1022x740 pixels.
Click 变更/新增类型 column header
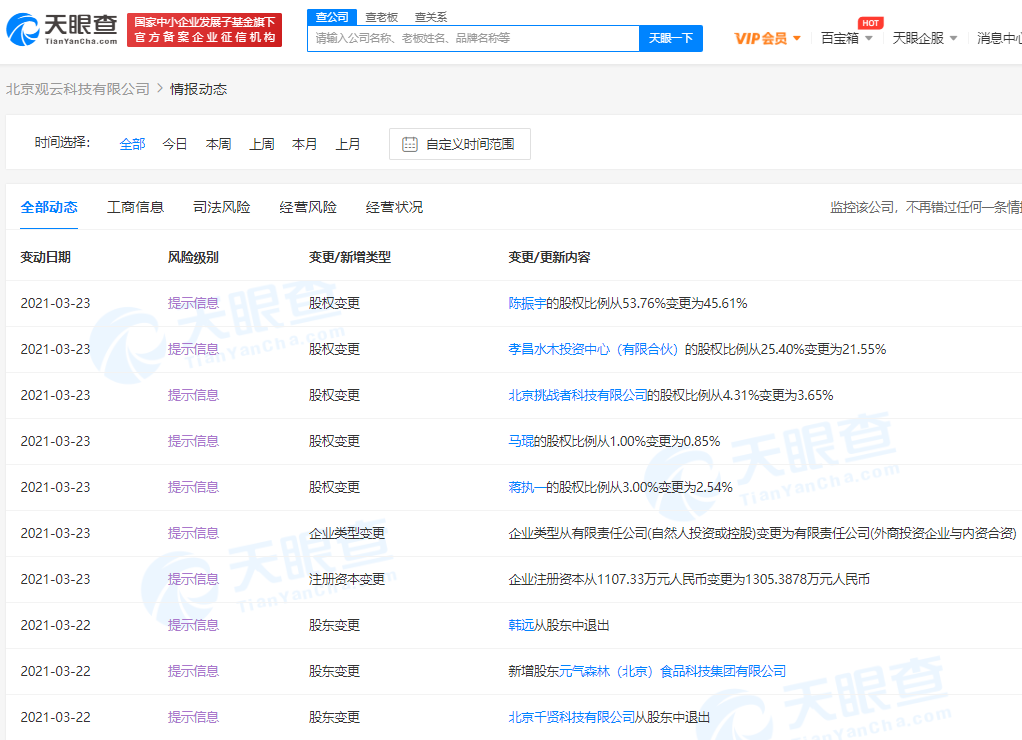click(x=350, y=258)
